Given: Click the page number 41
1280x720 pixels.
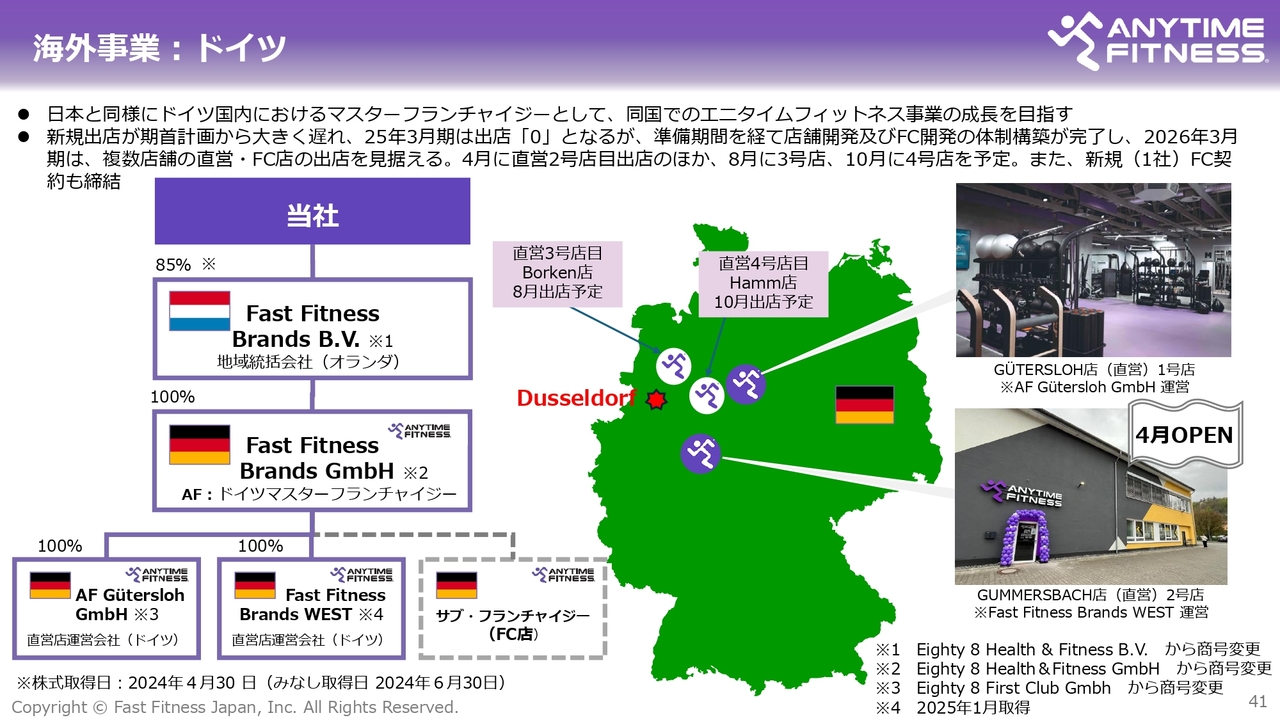Looking at the screenshot, I should tap(1258, 700).
